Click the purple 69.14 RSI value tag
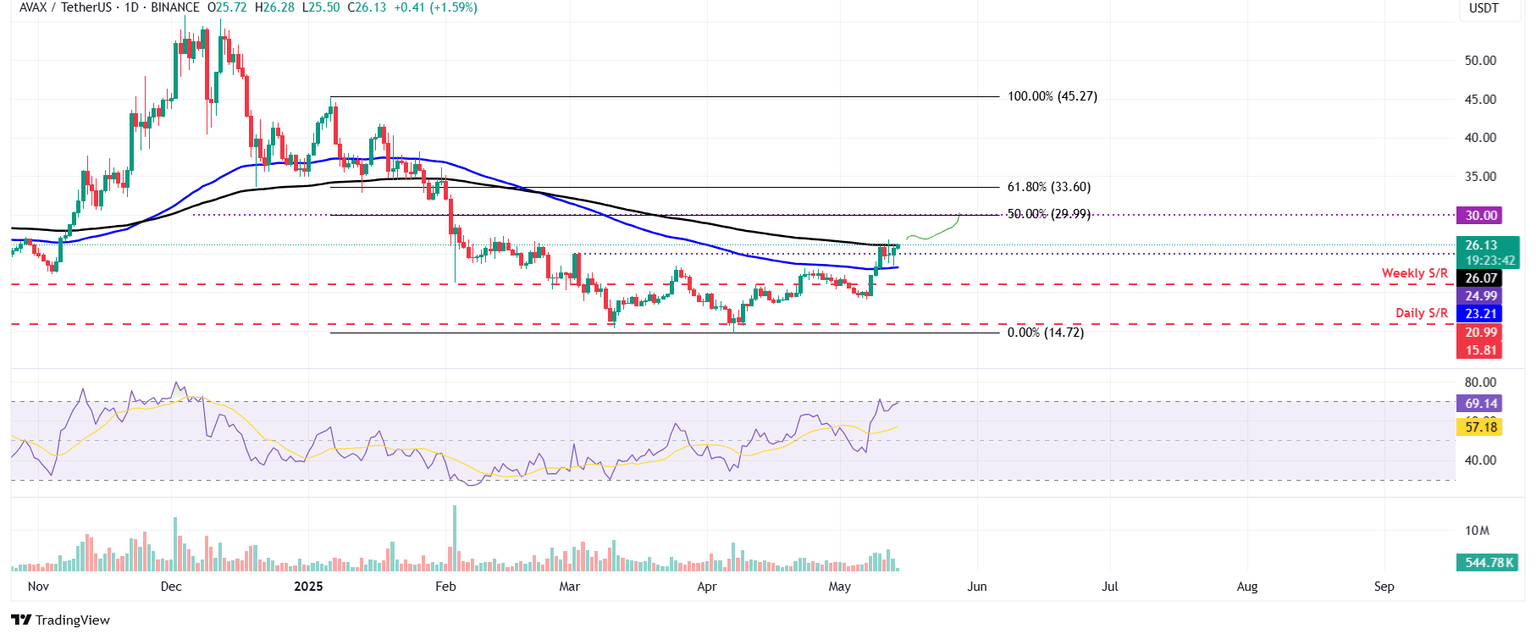The height and width of the screenshot is (638, 1536). (x=1479, y=403)
